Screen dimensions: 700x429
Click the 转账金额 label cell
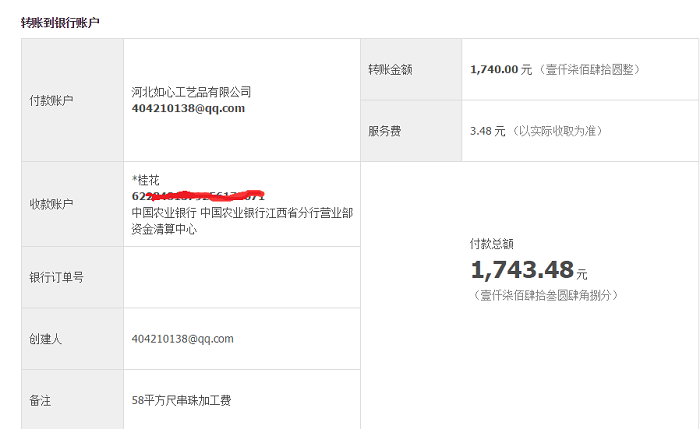tap(390, 70)
